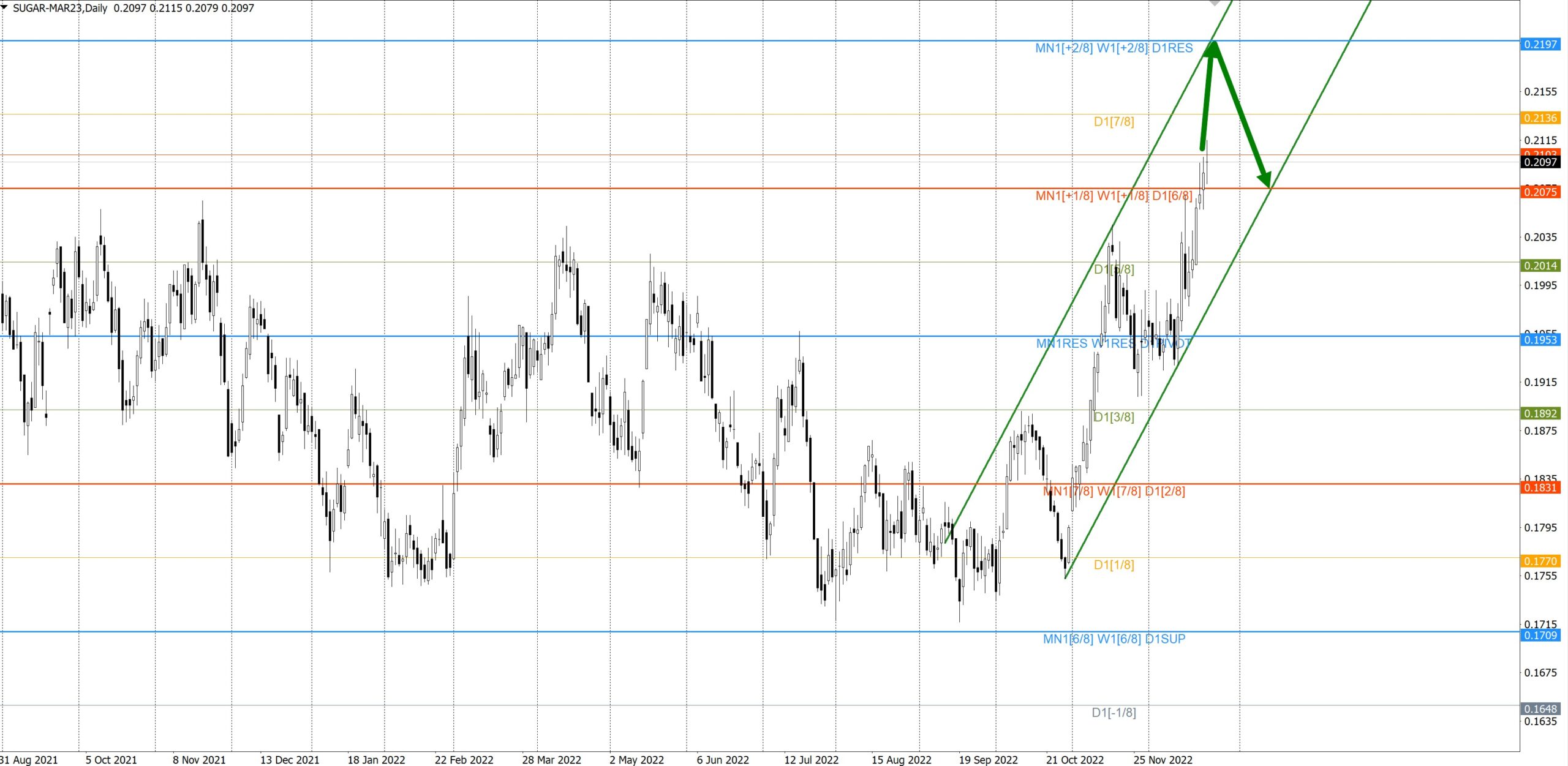Image resolution: width=1568 pixels, height=766 pixels.
Task: Select the MN1[6/8] W1[6/8] D1SUP label
Action: (x=1114, y=639)
